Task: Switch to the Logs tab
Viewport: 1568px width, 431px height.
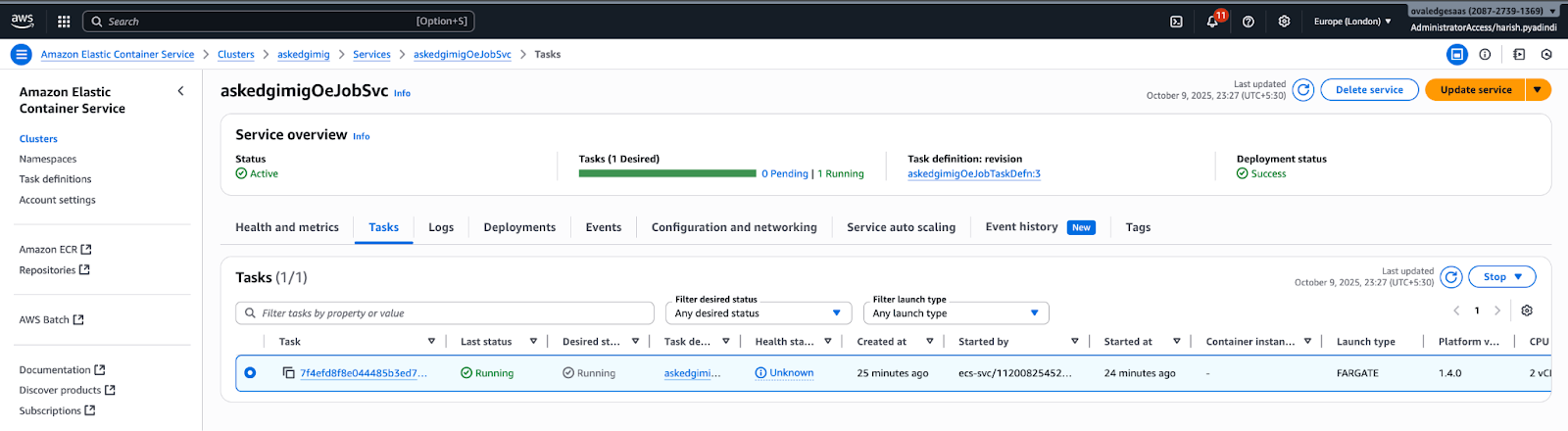Action: click(x=441, y=227)
